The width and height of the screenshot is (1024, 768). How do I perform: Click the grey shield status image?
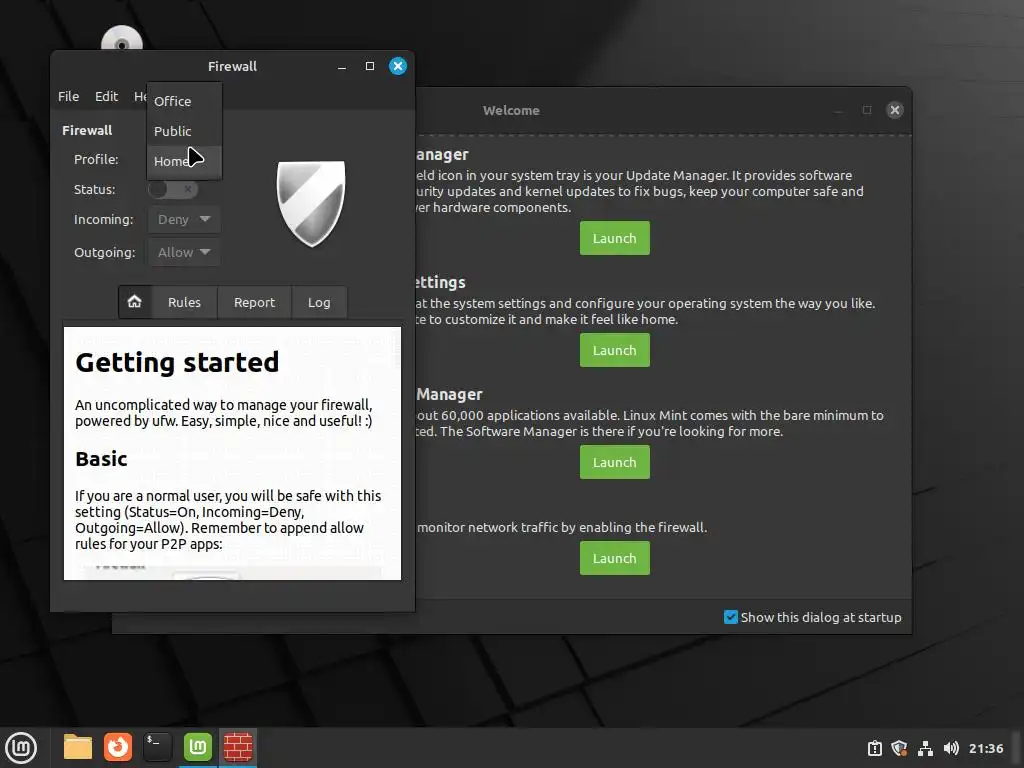click(x=311, y=203)
